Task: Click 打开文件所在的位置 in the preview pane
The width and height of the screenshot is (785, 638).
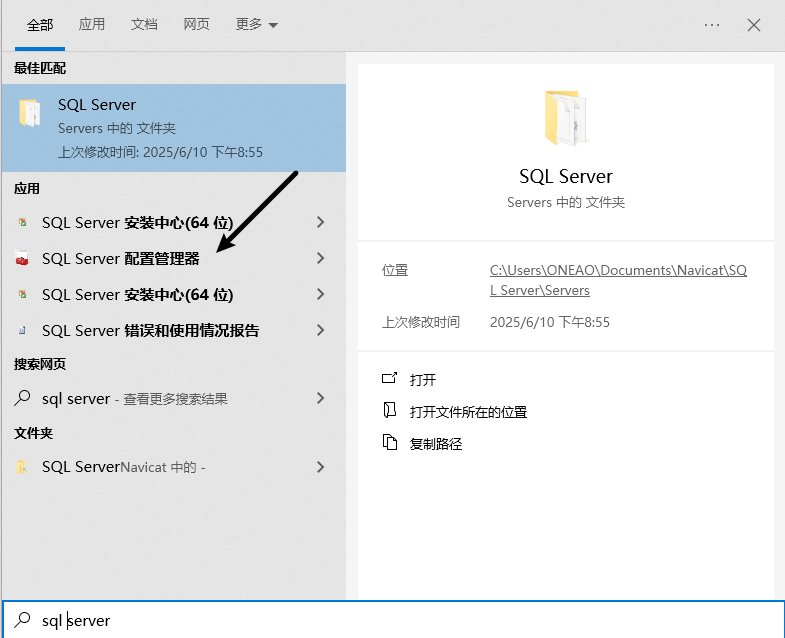Action: 468,411
